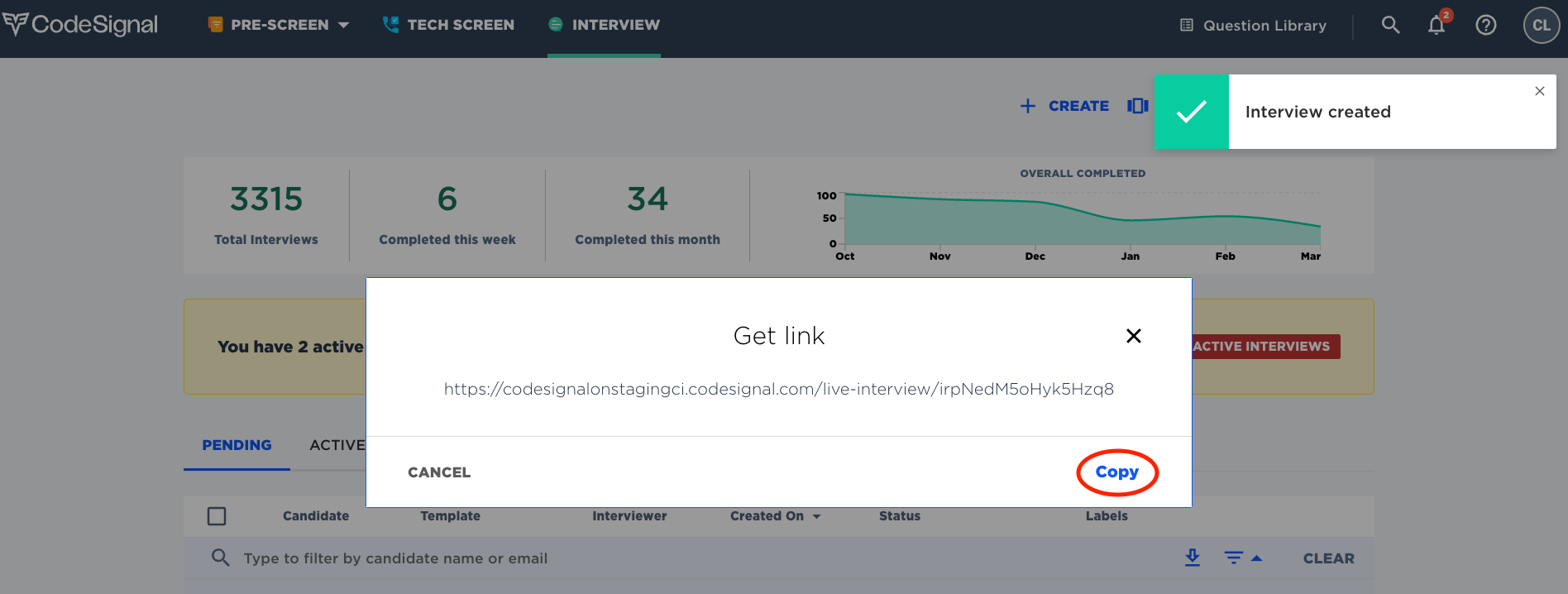Click the Interviewer column header
Image resolution: width=1568 pixels, height=594 pixels.
(629, 516)
